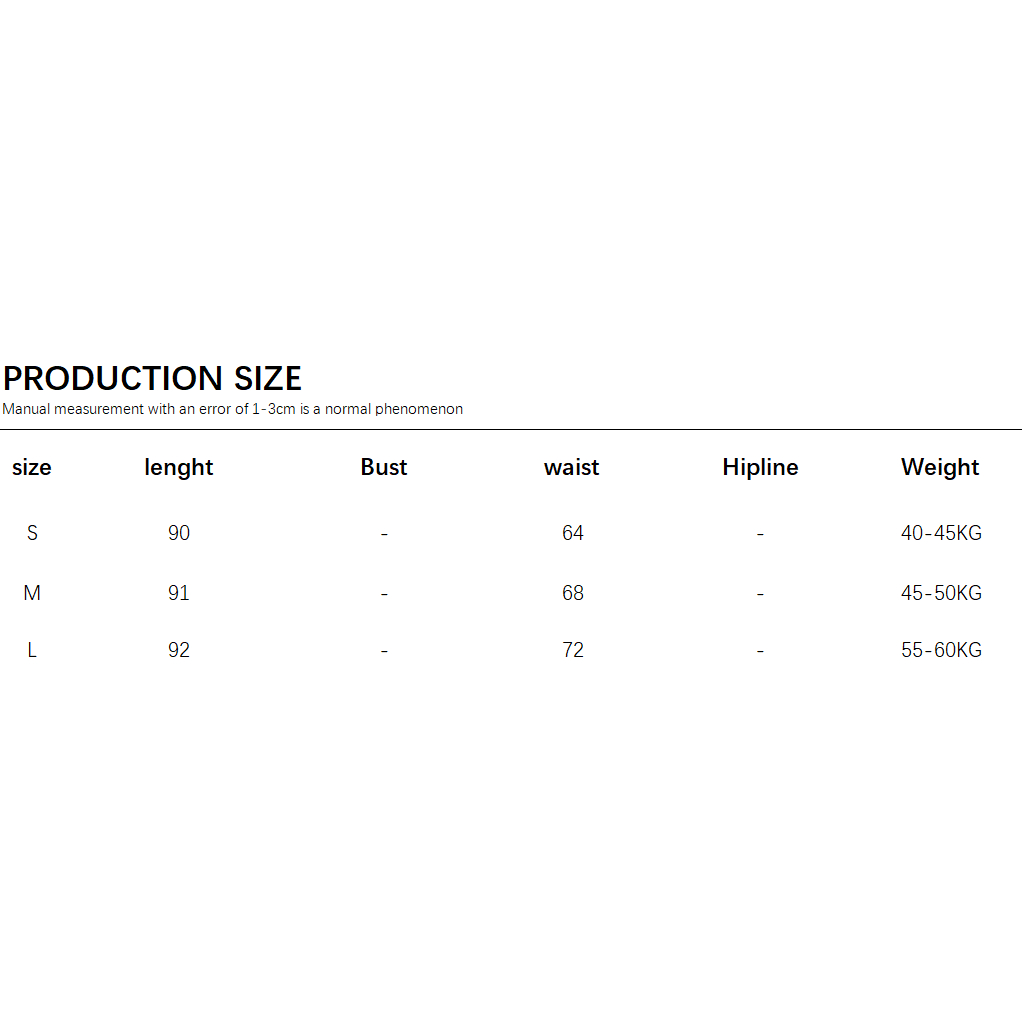1022x1022 pixels.
Task: Select the 55-60KG weight cell
Action: point(941,650)
